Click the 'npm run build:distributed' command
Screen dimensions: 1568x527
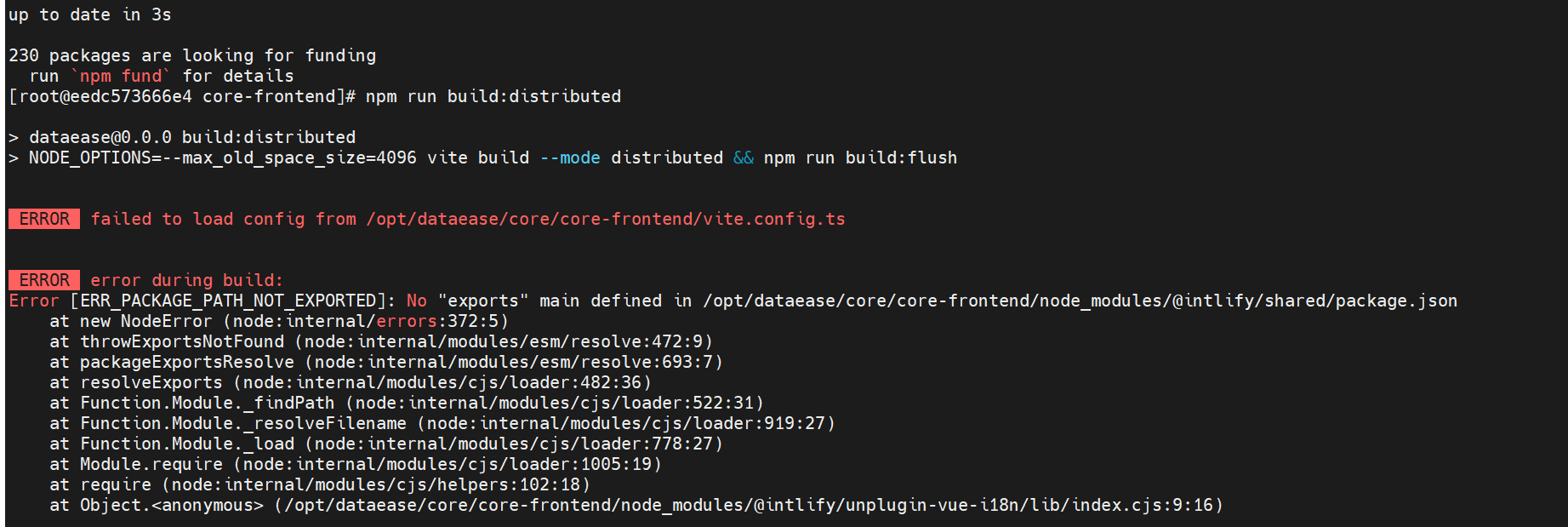point(493,96)
